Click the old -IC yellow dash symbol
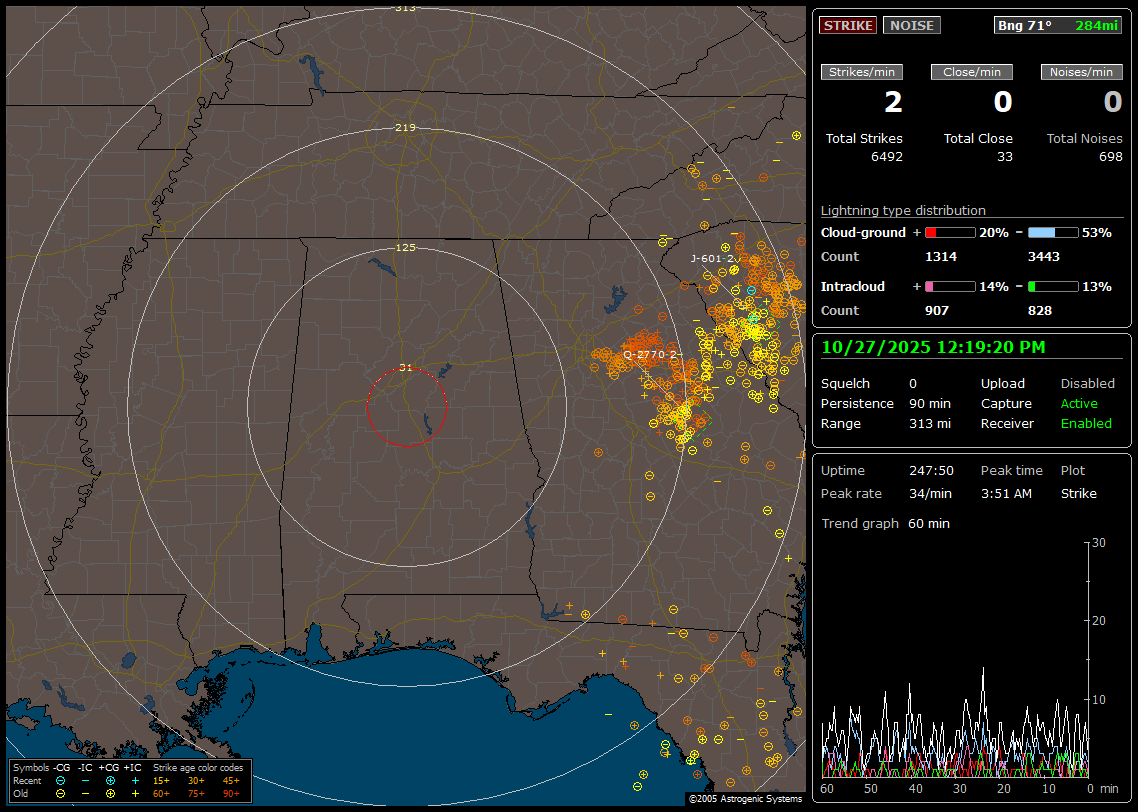Image resolution: width=1138 pixels, height=812 pixels. [85, 793]
